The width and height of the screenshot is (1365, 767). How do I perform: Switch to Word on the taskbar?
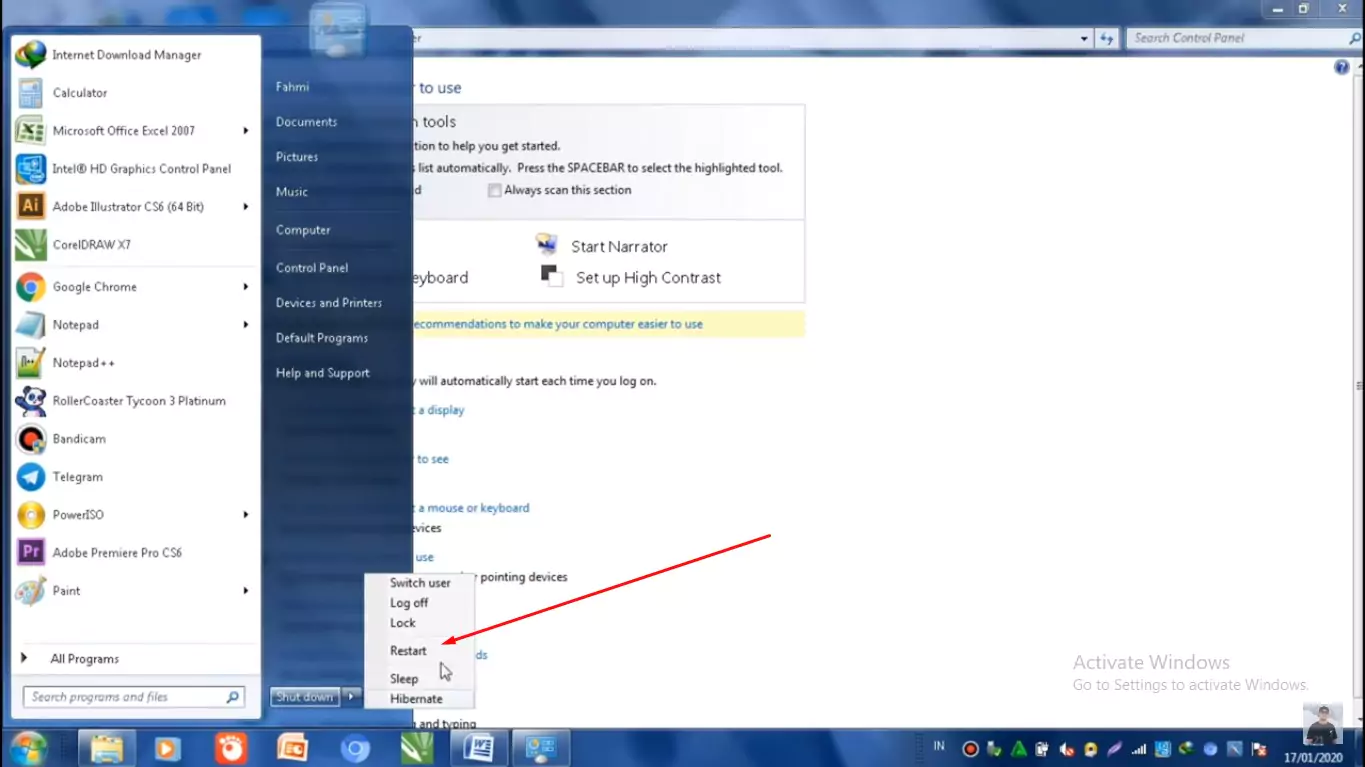[478, 748]
